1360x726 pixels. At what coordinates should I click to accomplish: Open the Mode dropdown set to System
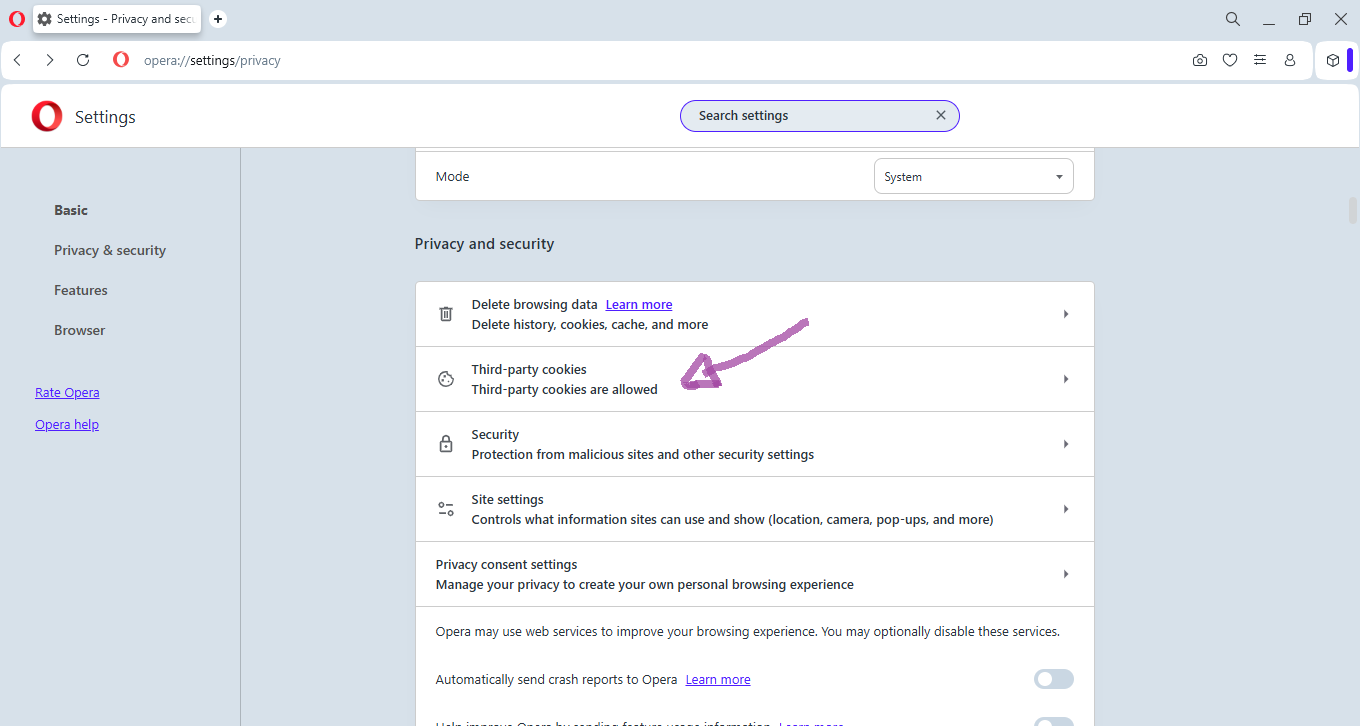[x=973, y=177]
